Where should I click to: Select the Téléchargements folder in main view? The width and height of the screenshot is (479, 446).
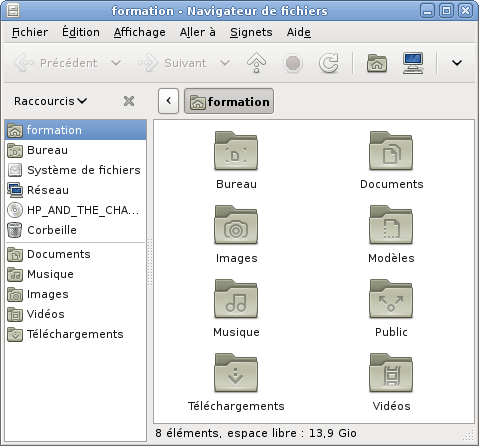tap(236, 373)
